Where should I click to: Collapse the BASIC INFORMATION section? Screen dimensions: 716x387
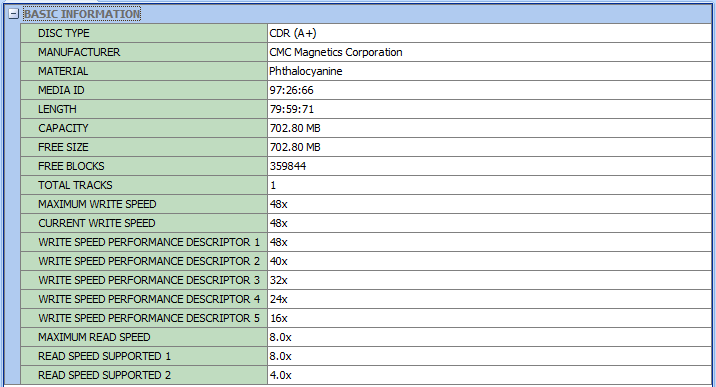pos(13,14)
